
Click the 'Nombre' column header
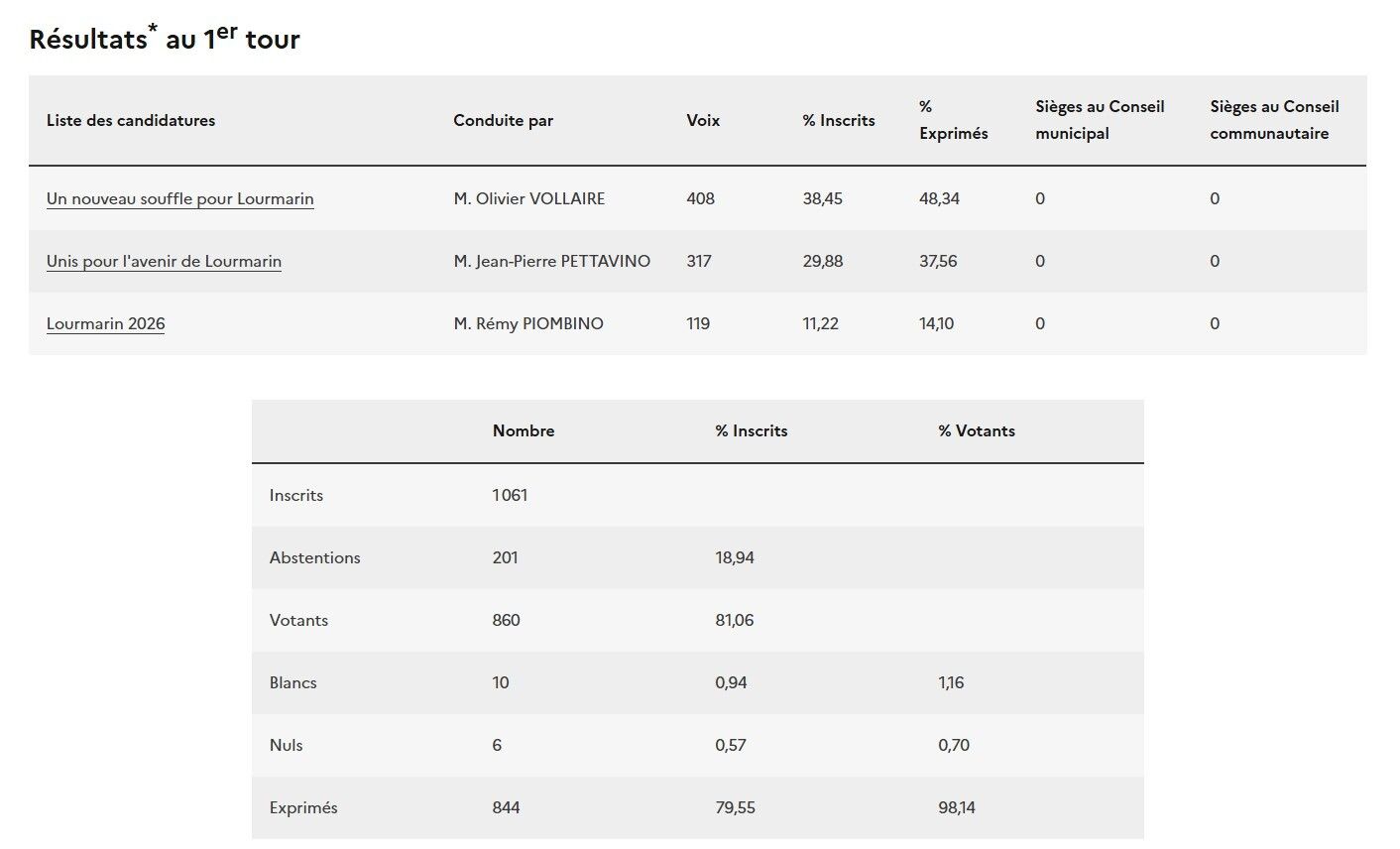(x=524, y=430)
